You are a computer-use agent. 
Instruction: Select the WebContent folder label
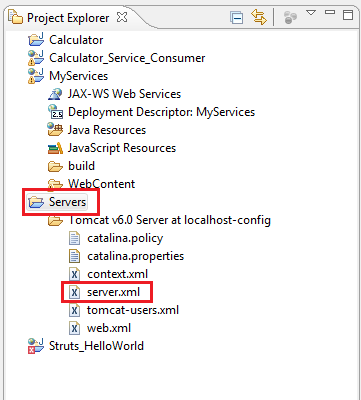point(101,184)
